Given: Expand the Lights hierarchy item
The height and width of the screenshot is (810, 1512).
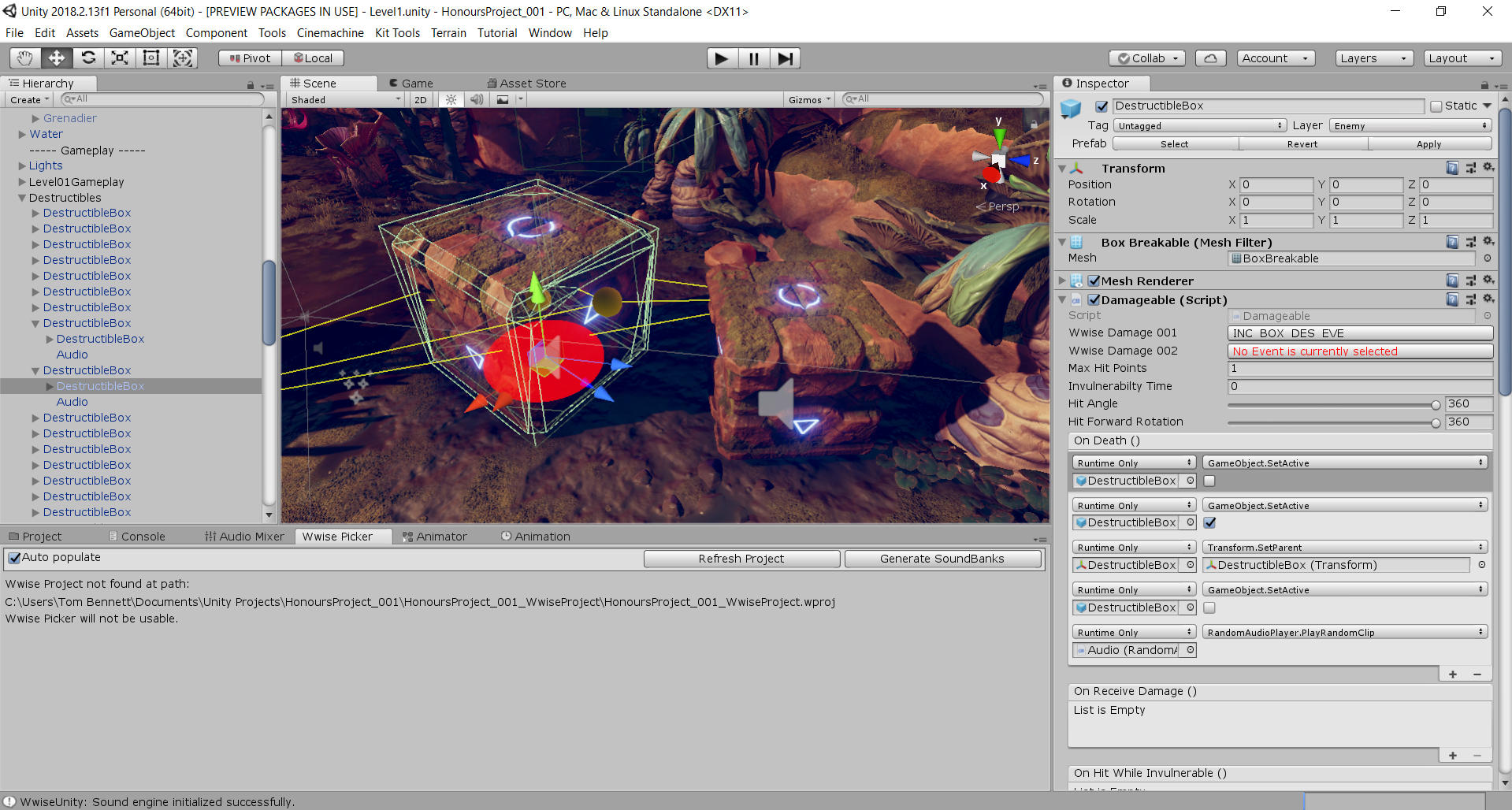Looking at the screenshot, I should (x=22, y=166).
